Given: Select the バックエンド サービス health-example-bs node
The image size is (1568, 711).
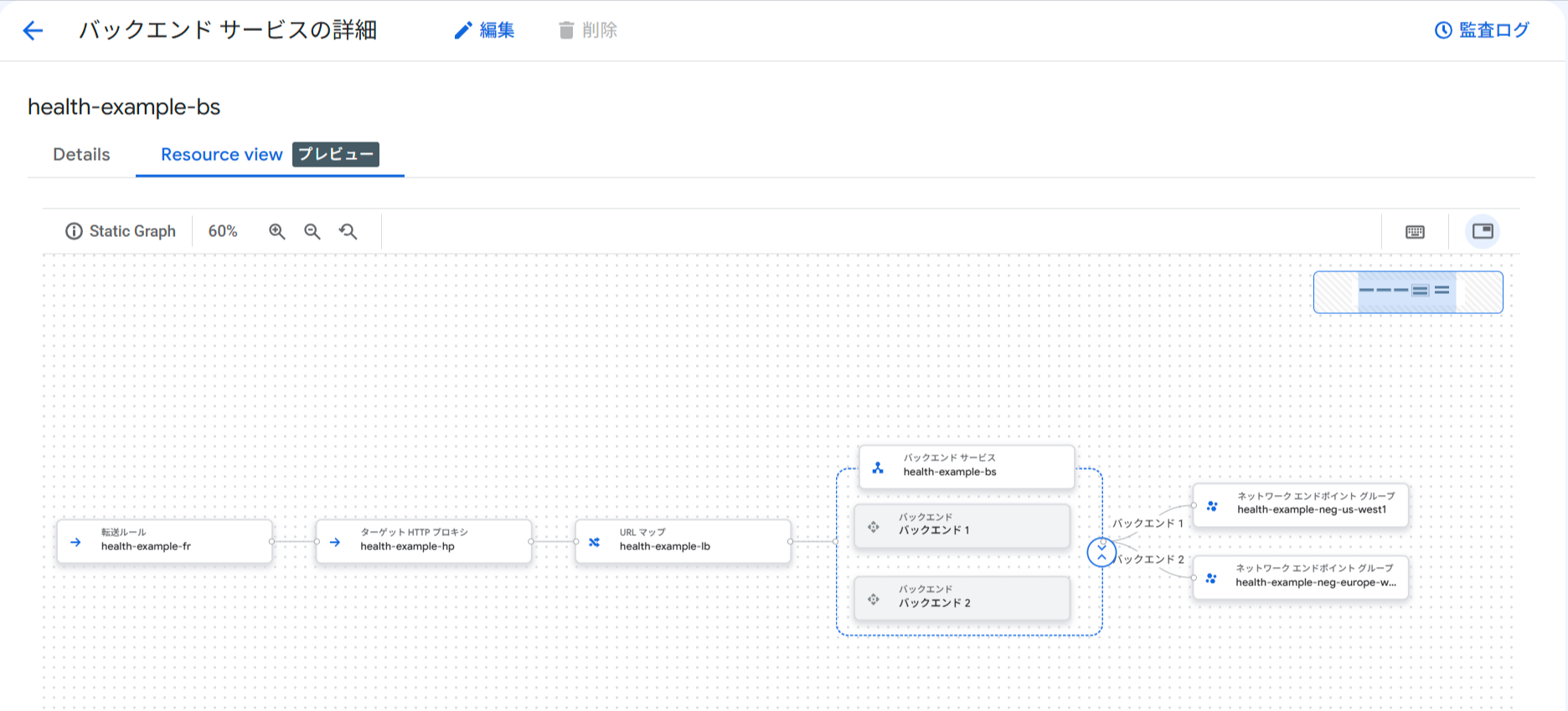Looking at the screenshot, I should pos(967,466).
